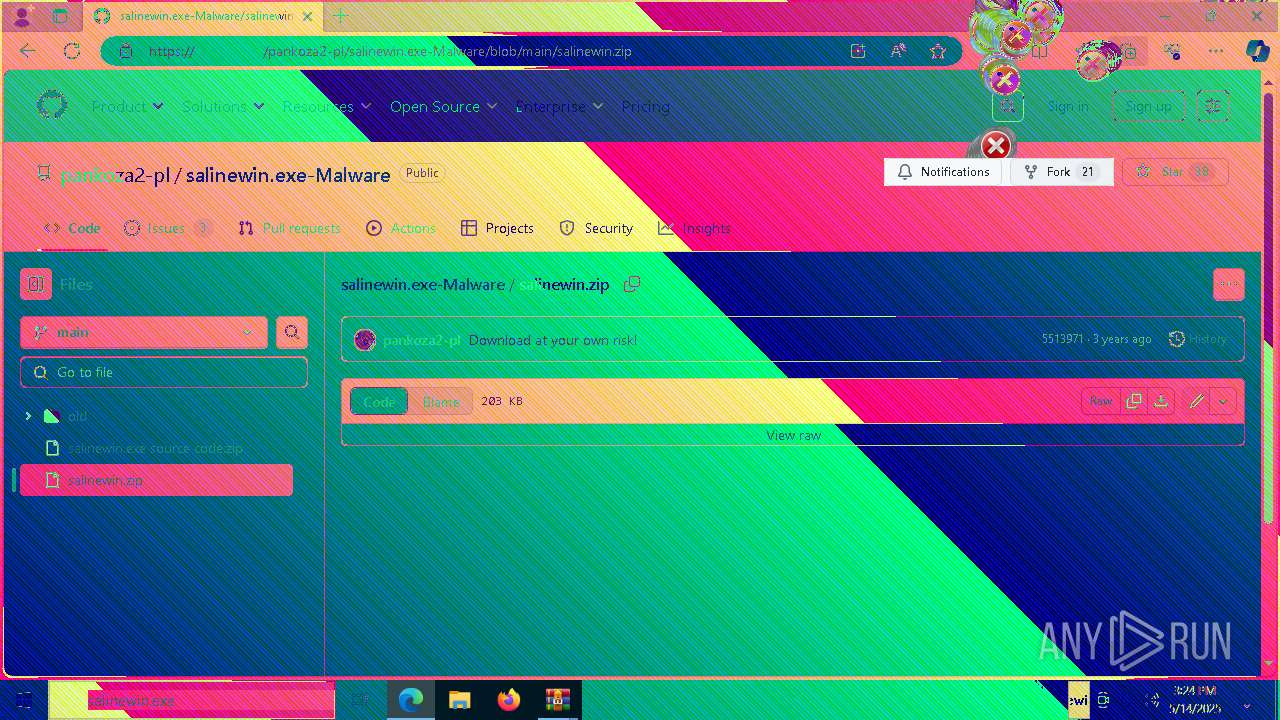The image size is (1280, 720).
Task: Click the GitHub search icon button
Action: click(x=1007, y=106)
